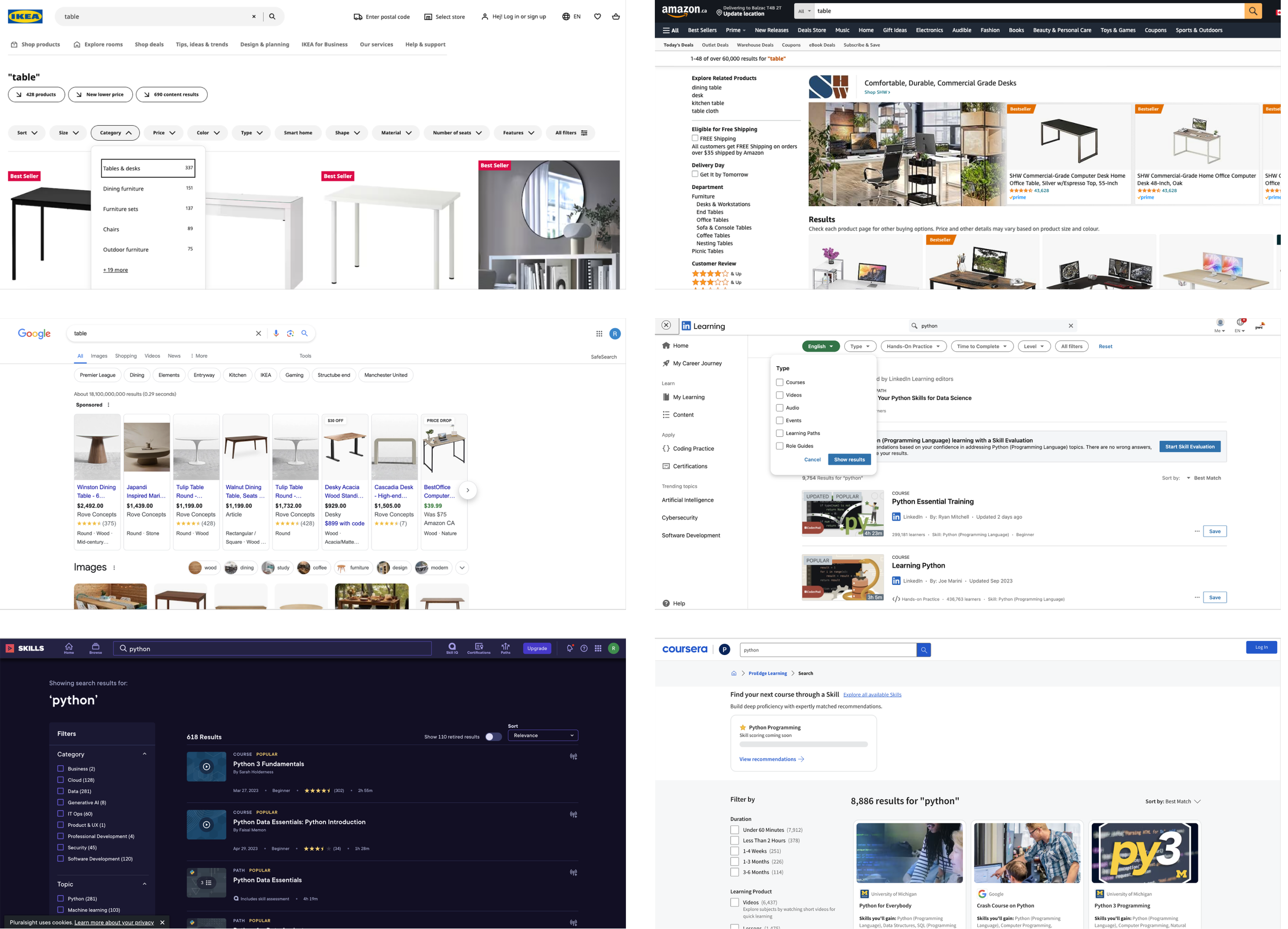Check LinkedIn Type Courses checkbox

tap(779, 382)
